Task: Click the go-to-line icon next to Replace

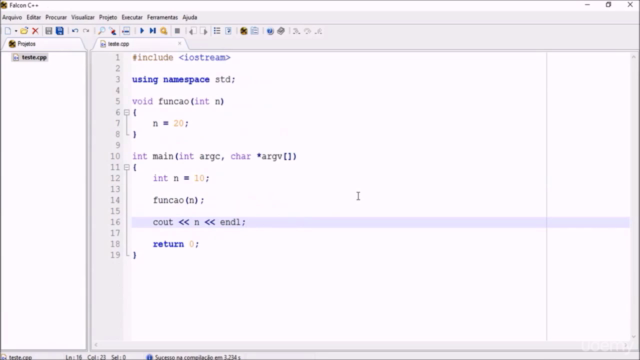Action: click(x=126, y=31)
